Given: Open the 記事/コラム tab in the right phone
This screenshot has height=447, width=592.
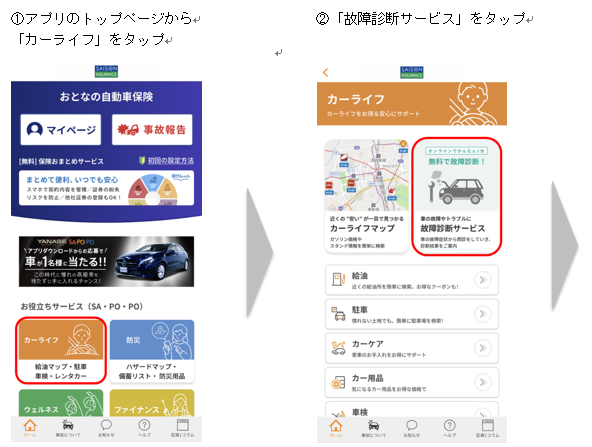Looking at the screenshot, I should pos(488,428).
